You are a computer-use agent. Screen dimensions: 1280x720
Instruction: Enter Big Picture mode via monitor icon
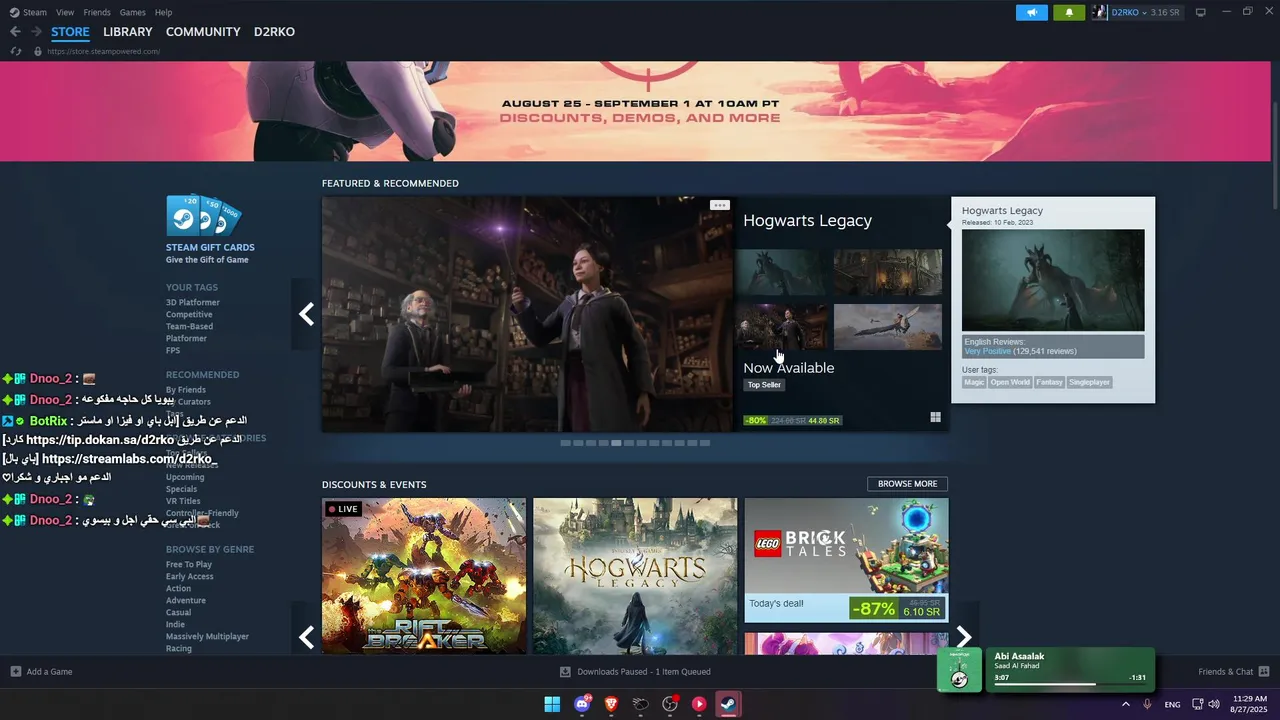click(x=1201, y=12)
